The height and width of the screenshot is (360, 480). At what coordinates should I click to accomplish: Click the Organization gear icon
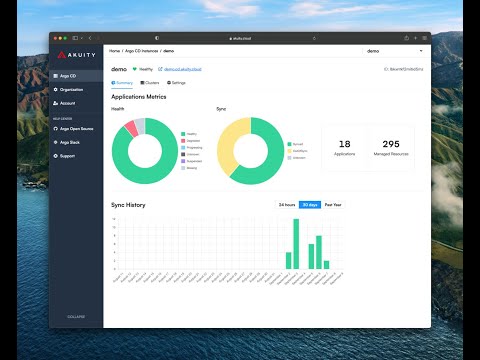coord(56,90)
